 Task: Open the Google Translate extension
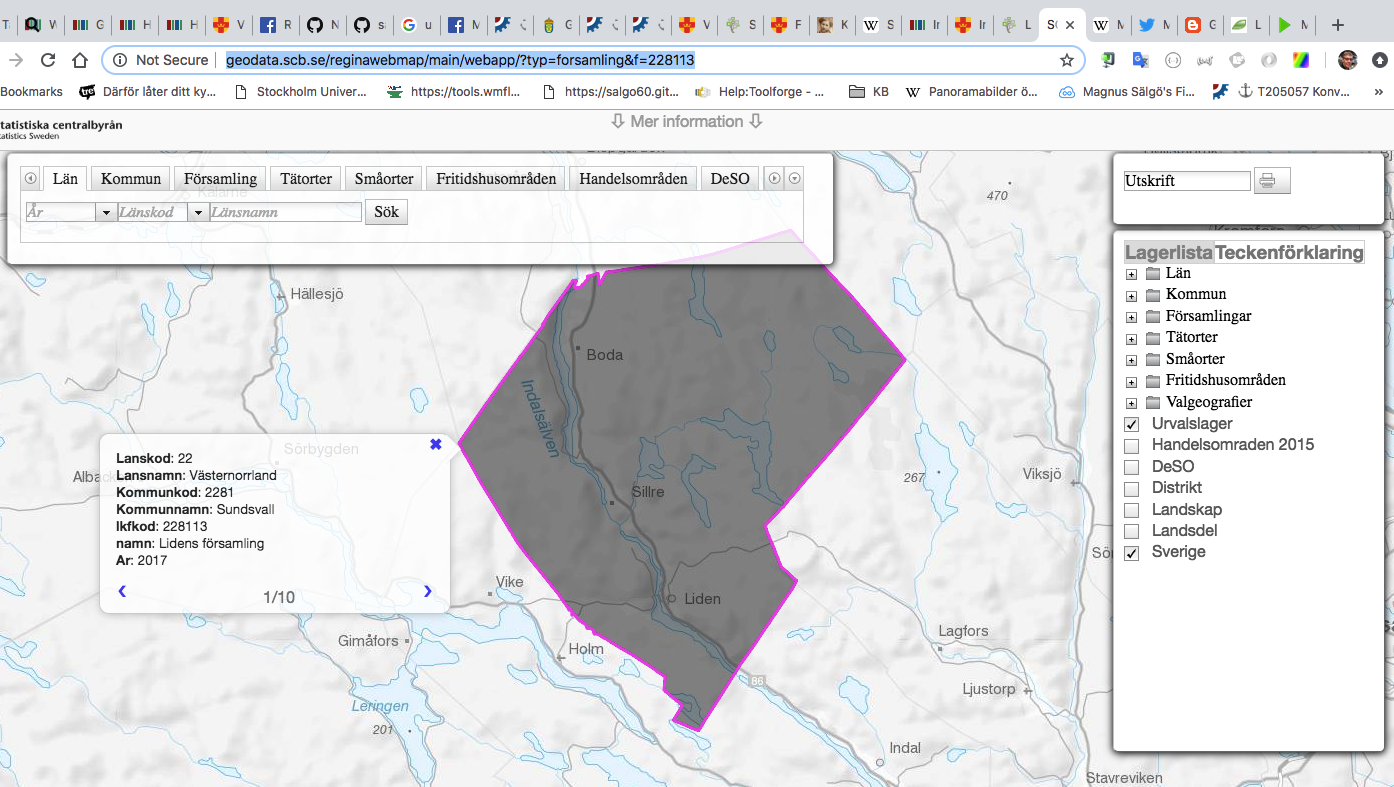point(1139,60)
